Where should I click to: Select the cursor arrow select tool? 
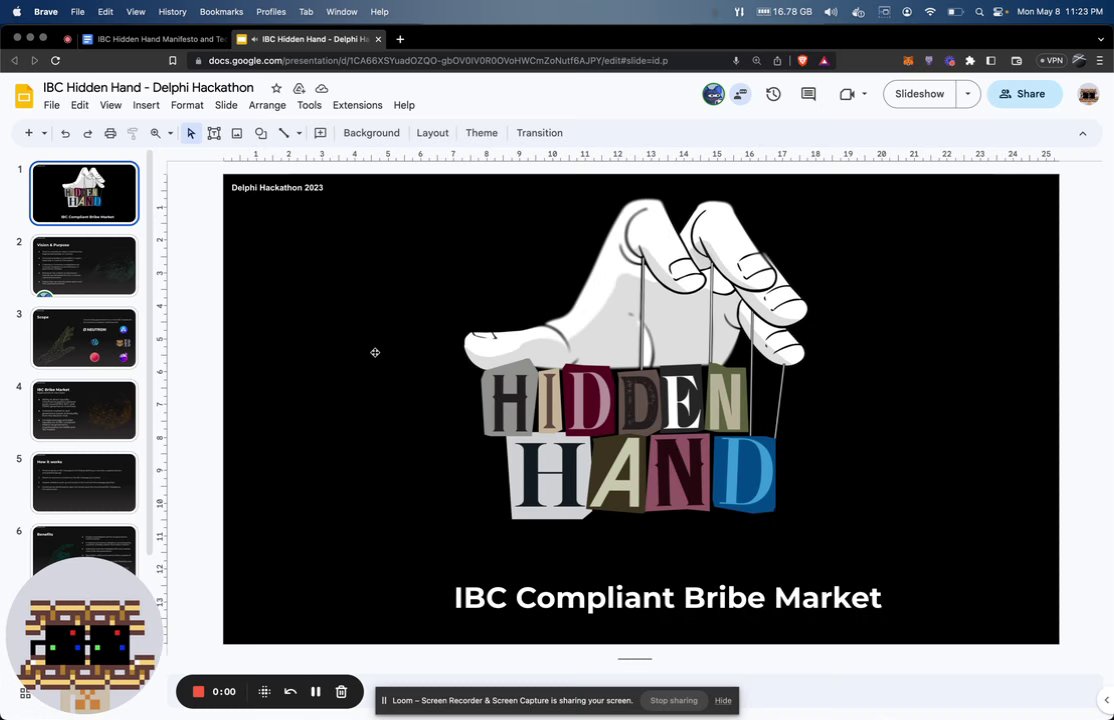click(190, 133)
